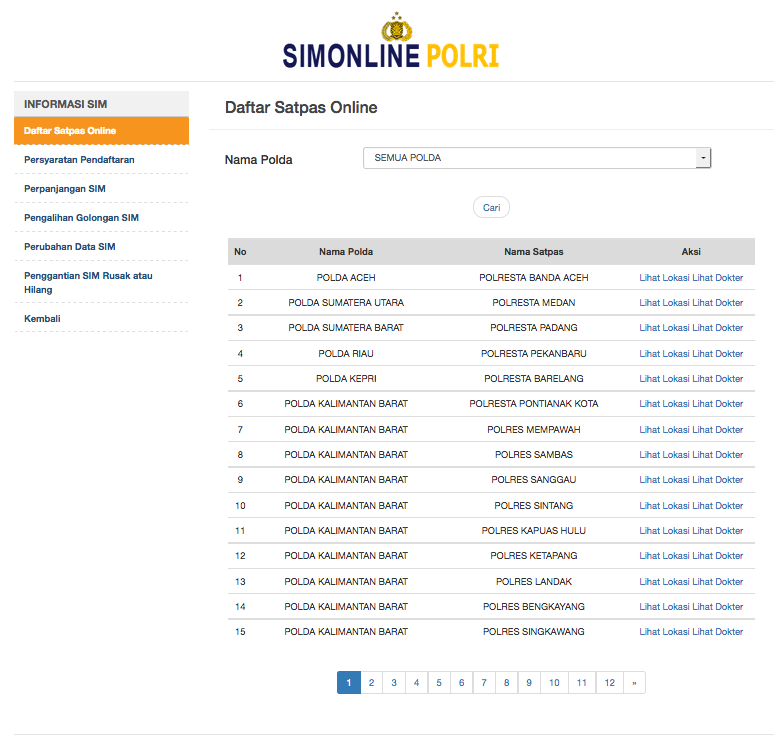Go to pagination page 2
Viewport: 777px width, 740px height.
point(372,683)
